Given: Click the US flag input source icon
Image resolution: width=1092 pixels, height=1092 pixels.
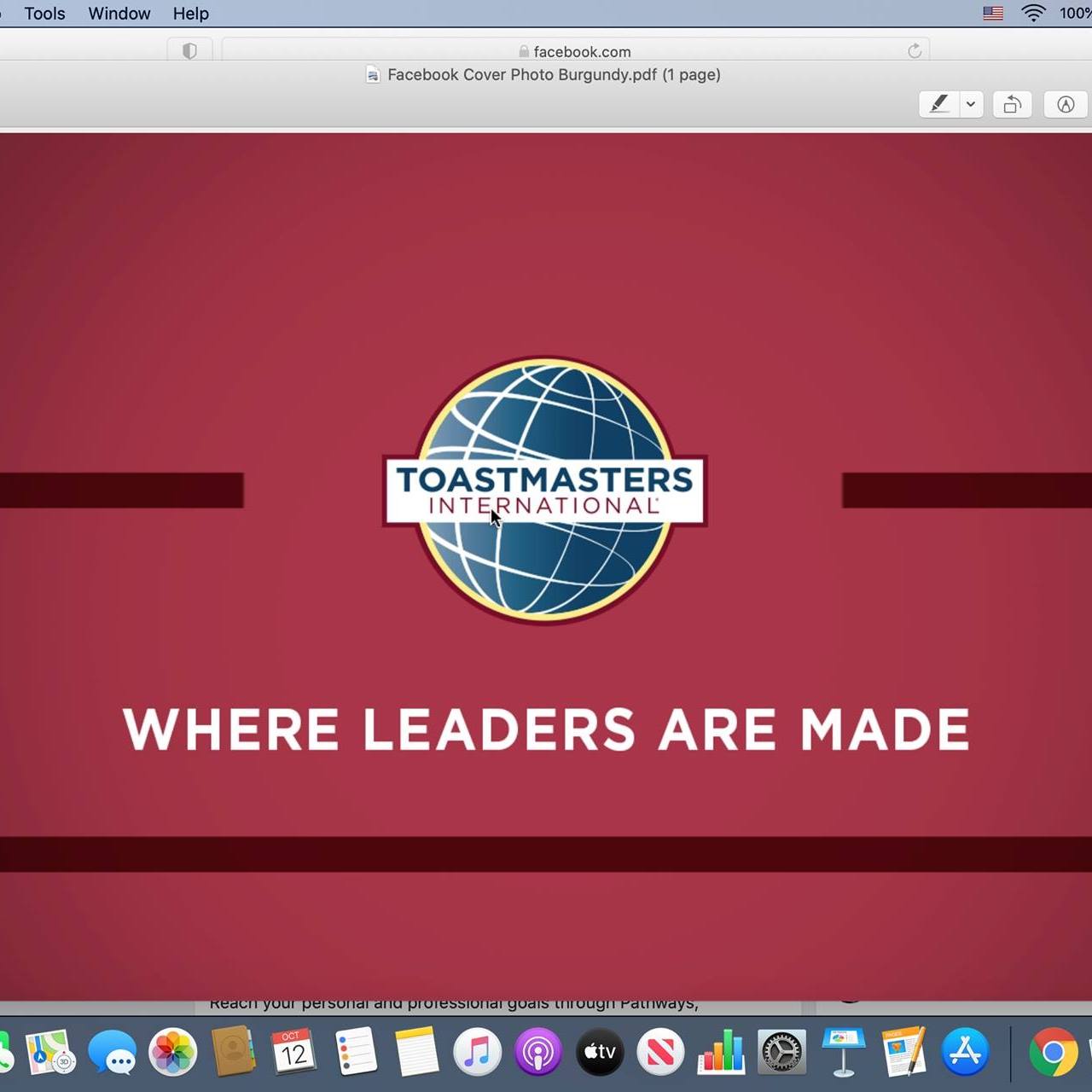Looking at the screenshot, I should coord(993,14).
